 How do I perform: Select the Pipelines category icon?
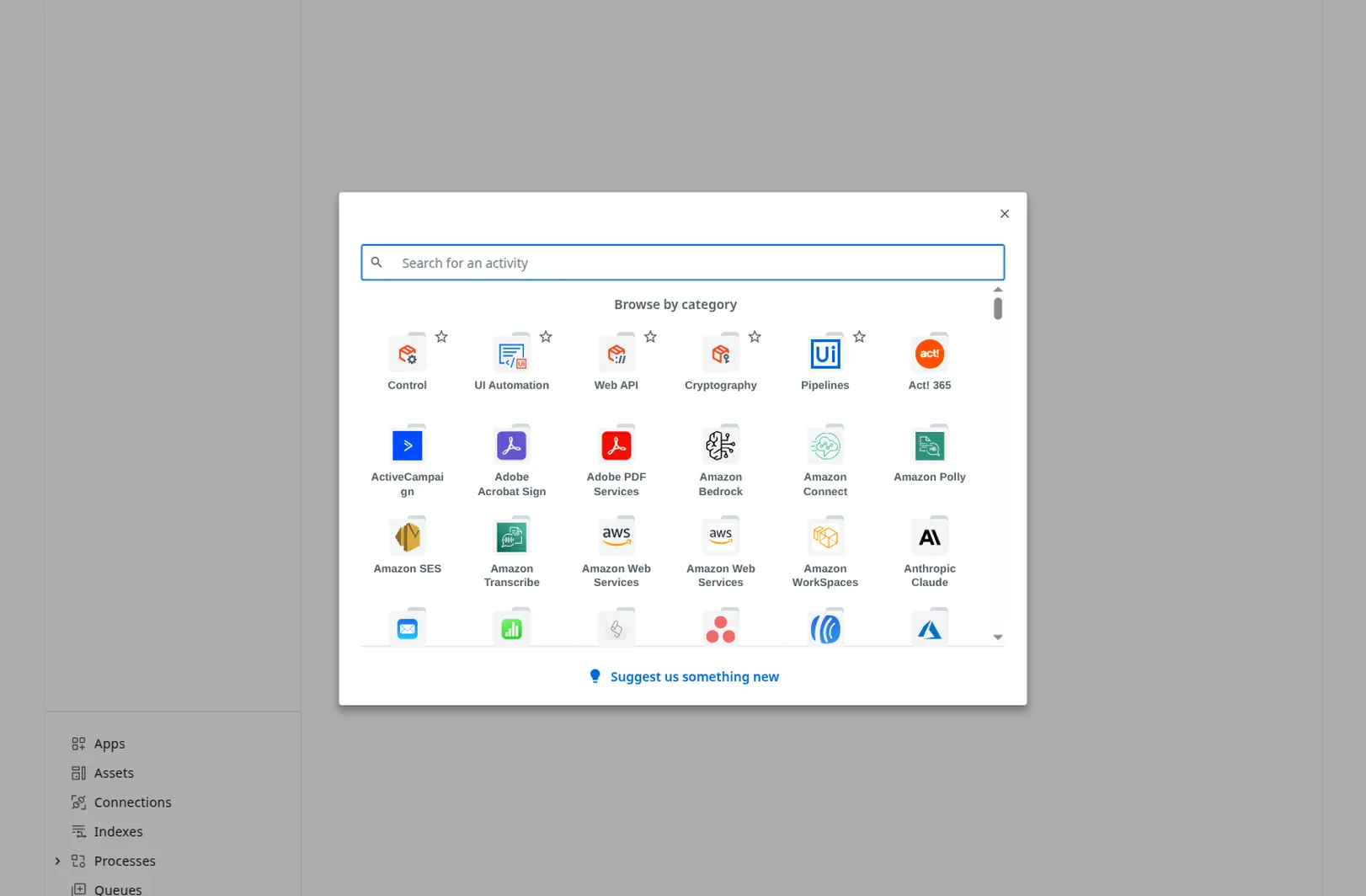[824, 354]
